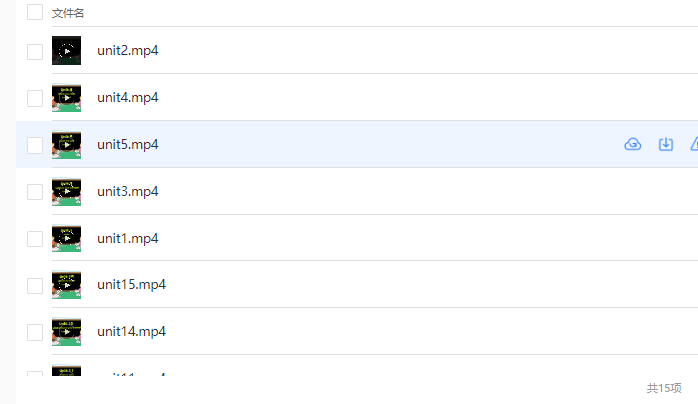
Task: Play unit14.mp4 from thumbnail
Action: click(66, 331)
